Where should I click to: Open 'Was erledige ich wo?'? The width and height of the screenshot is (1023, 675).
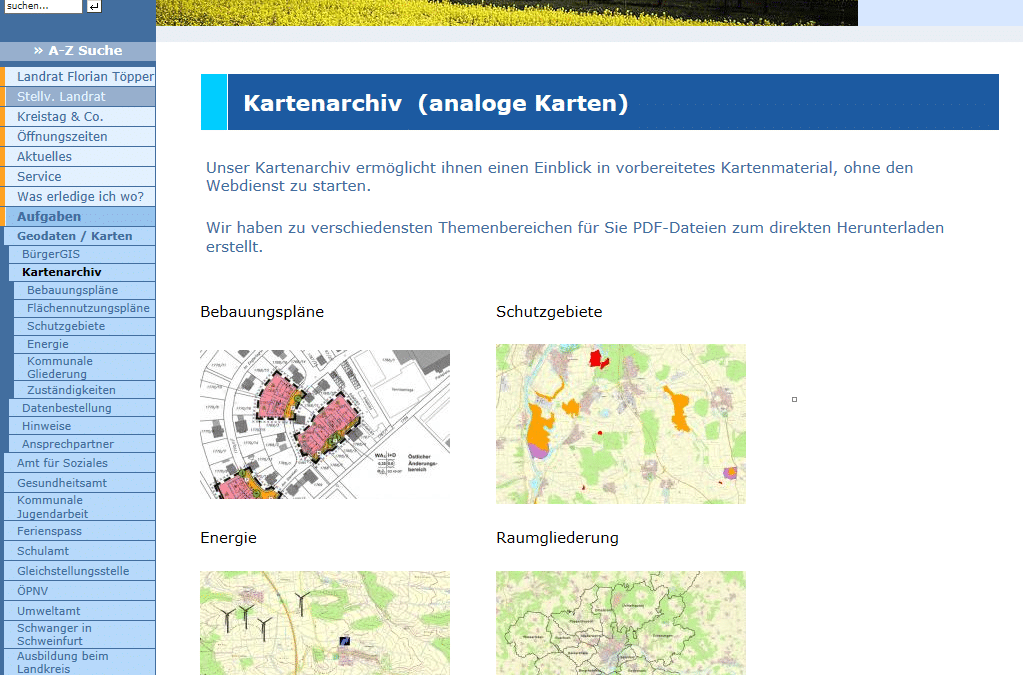point(80,196)
